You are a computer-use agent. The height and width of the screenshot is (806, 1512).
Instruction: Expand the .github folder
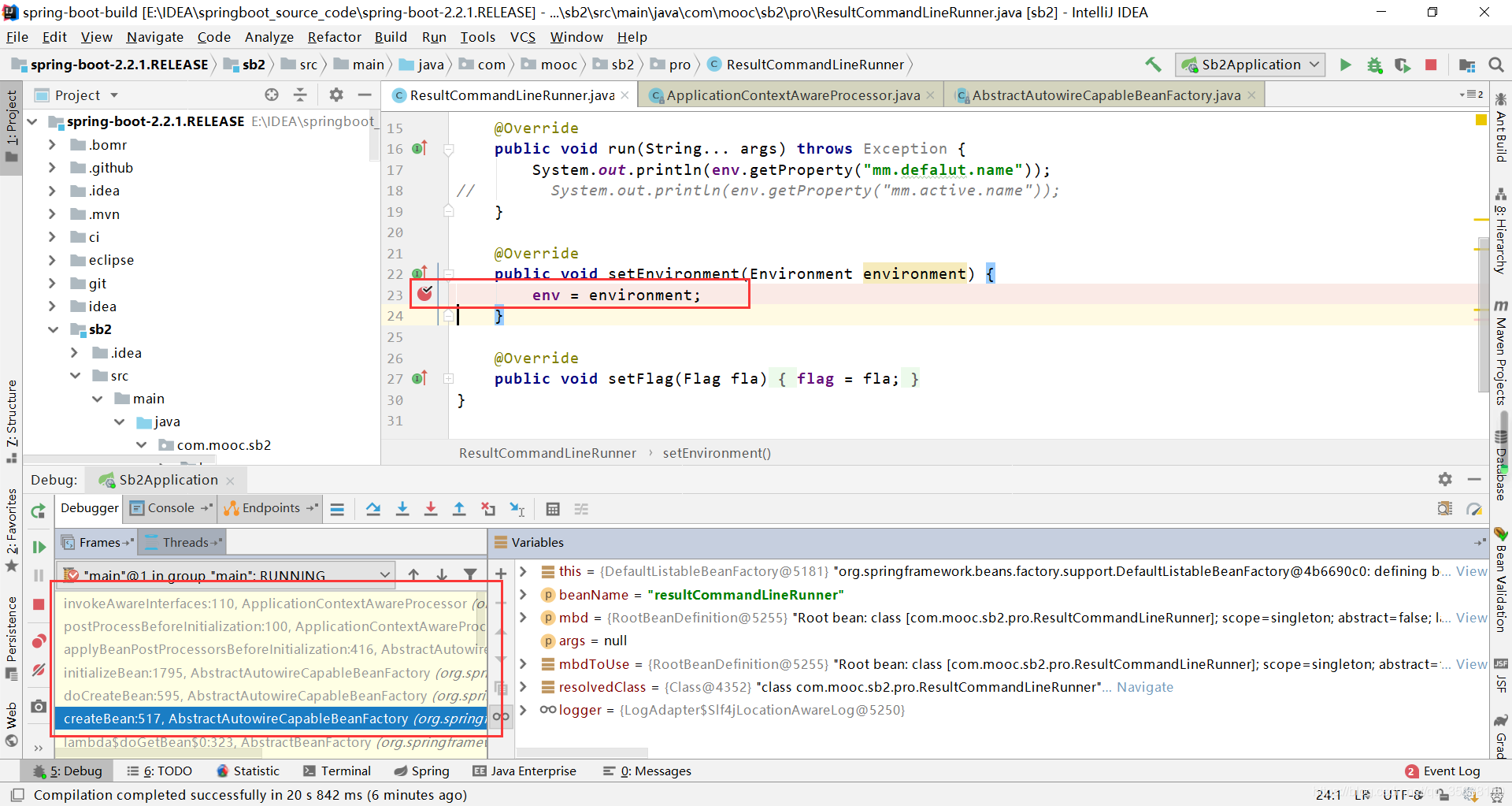(52, 168)
